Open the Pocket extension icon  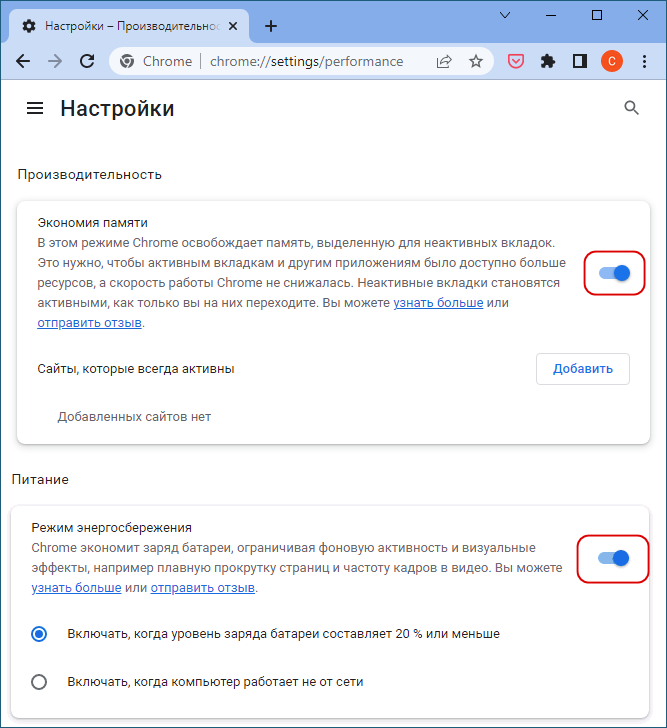pos(516,61)
